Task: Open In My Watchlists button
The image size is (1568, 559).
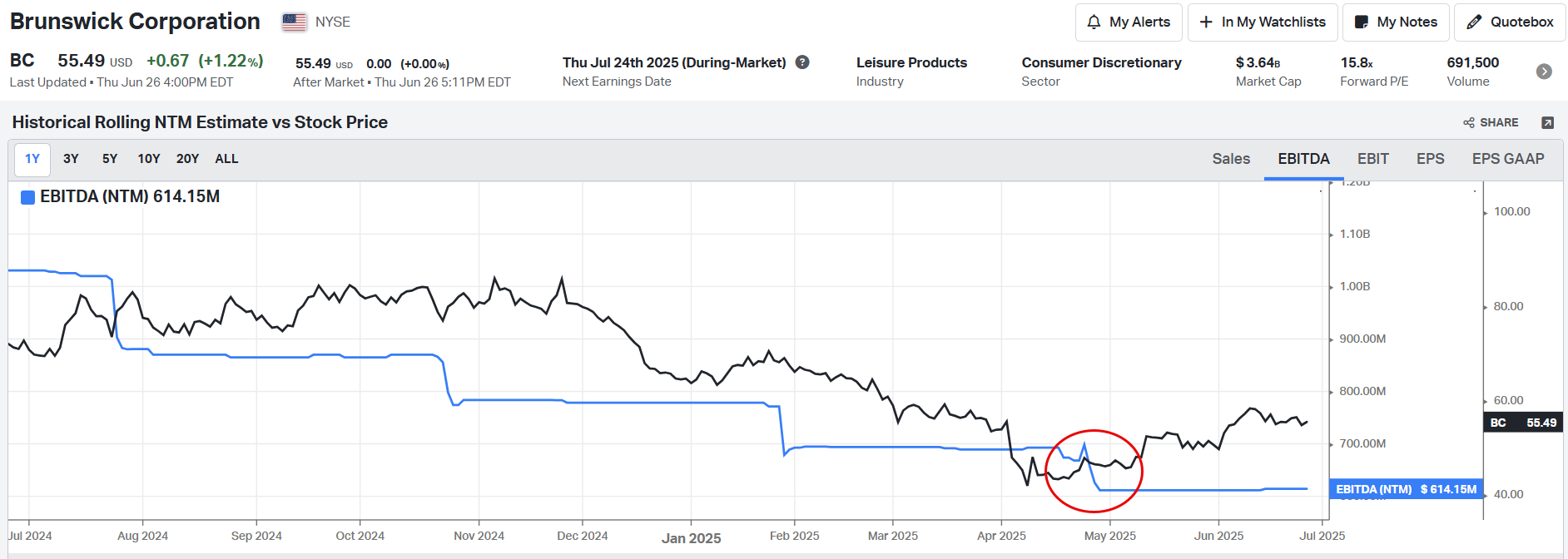Action: 1263,22
